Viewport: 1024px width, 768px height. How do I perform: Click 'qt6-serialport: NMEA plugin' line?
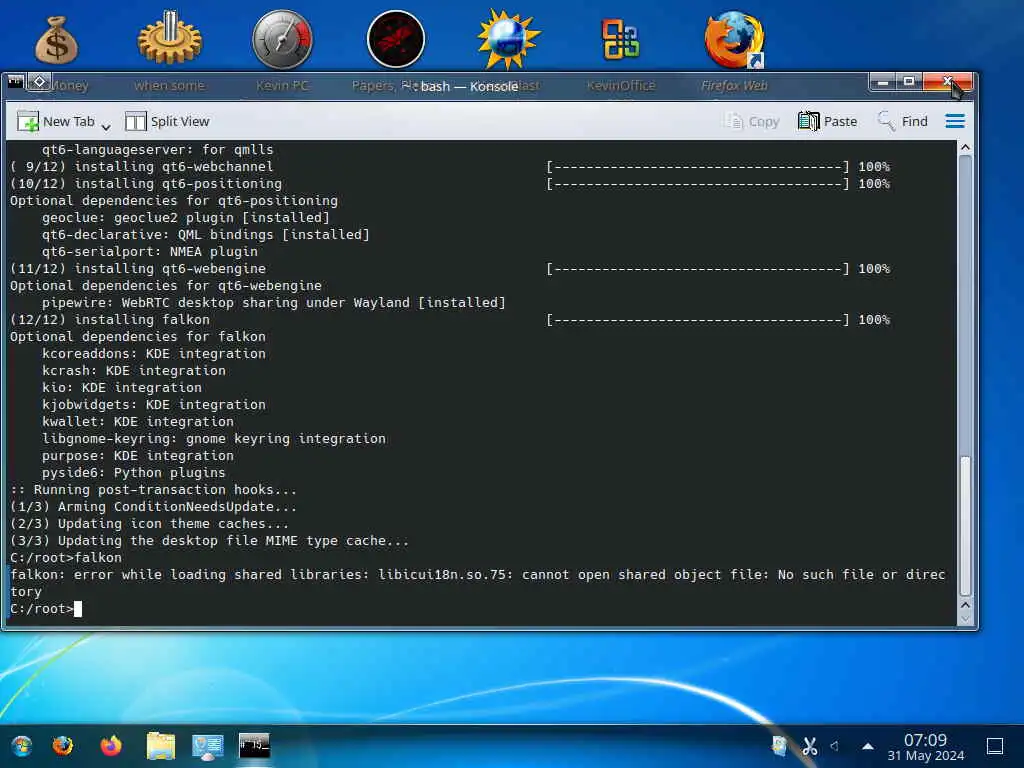point(150,251)
